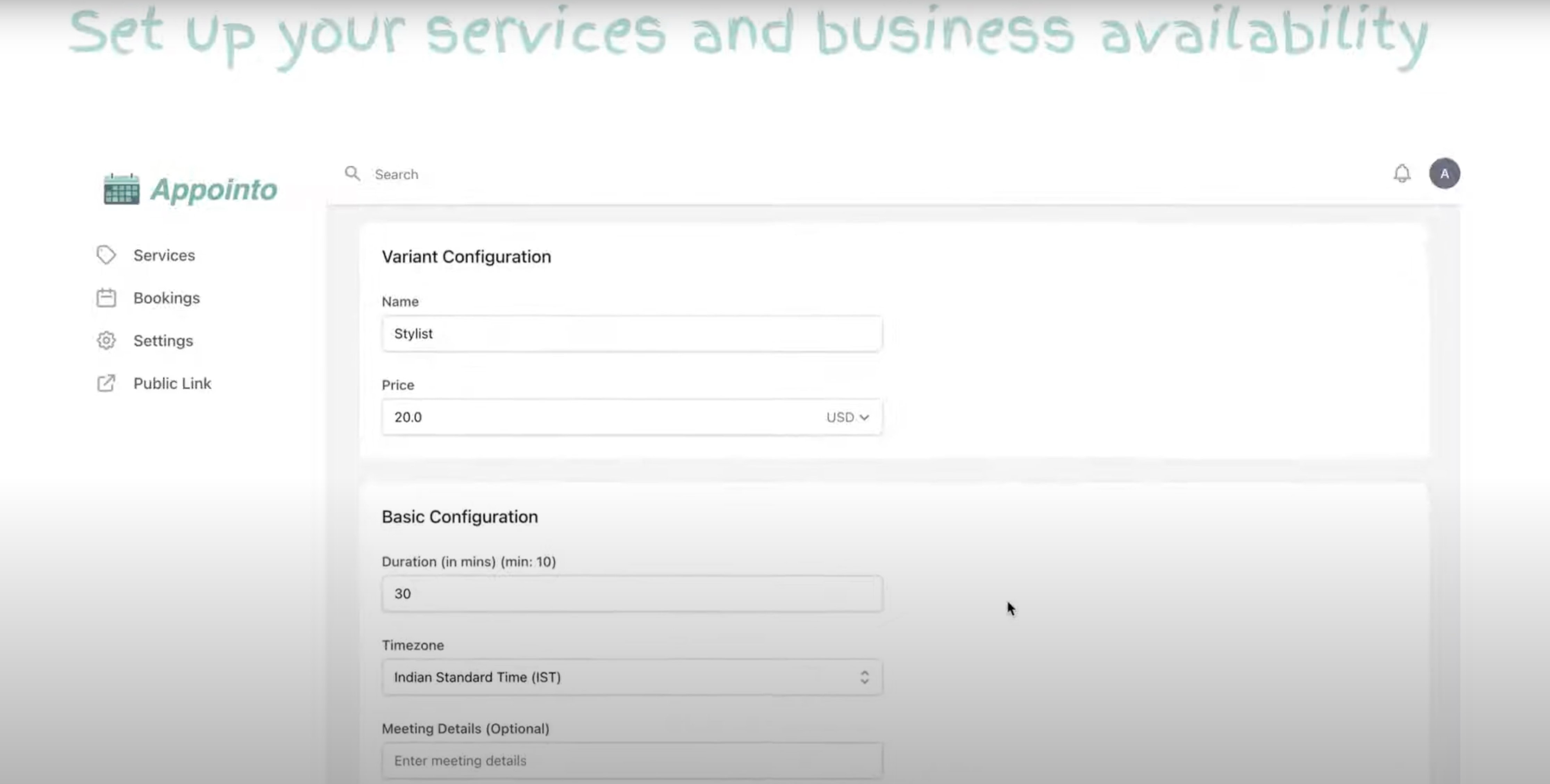Click the Timezone up-down arrows
This screenshot has height=784, width=1550.
864,677
